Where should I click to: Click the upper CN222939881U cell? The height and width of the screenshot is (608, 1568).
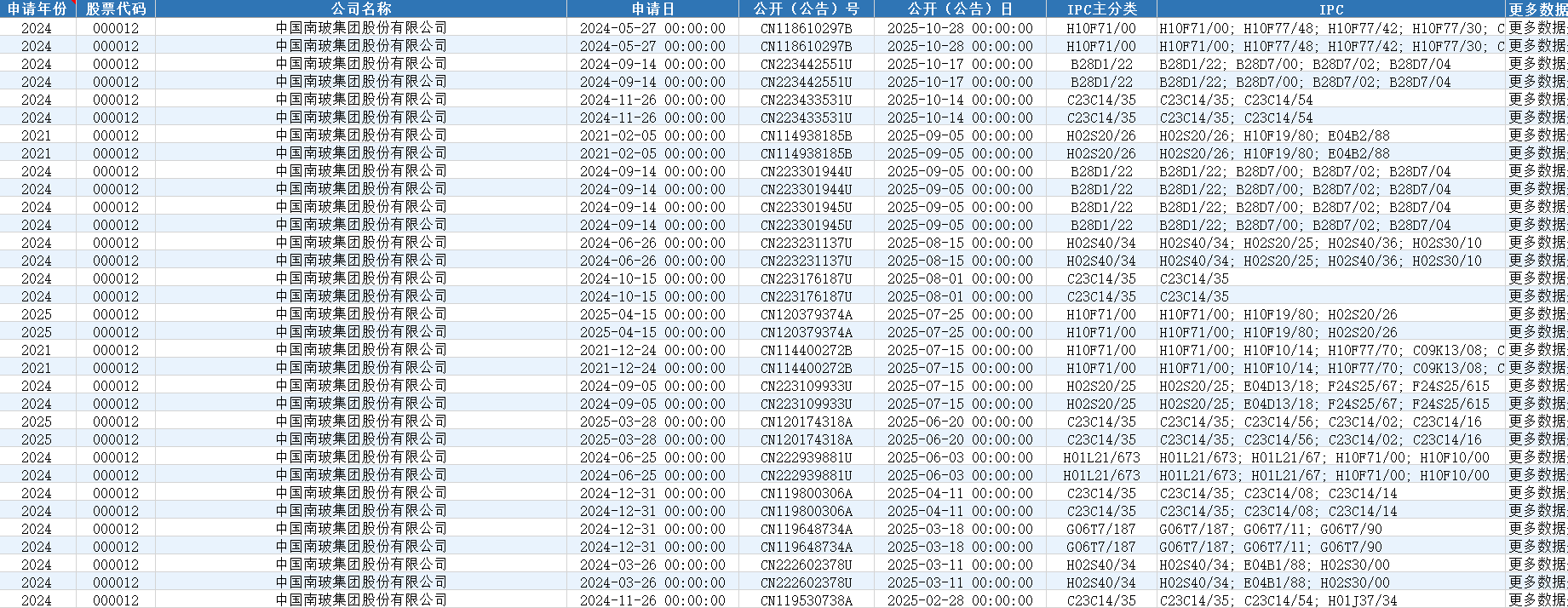coord(807,456)
